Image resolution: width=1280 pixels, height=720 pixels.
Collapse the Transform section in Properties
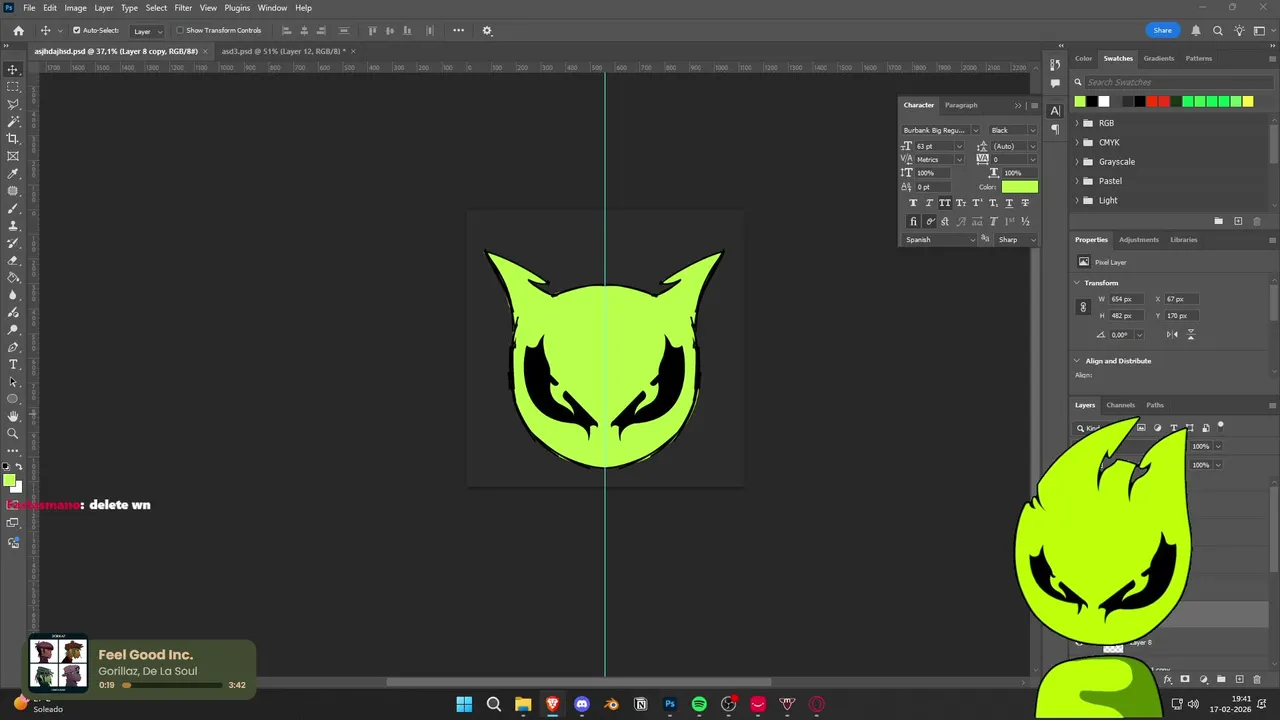click(x=1077, y=283)
